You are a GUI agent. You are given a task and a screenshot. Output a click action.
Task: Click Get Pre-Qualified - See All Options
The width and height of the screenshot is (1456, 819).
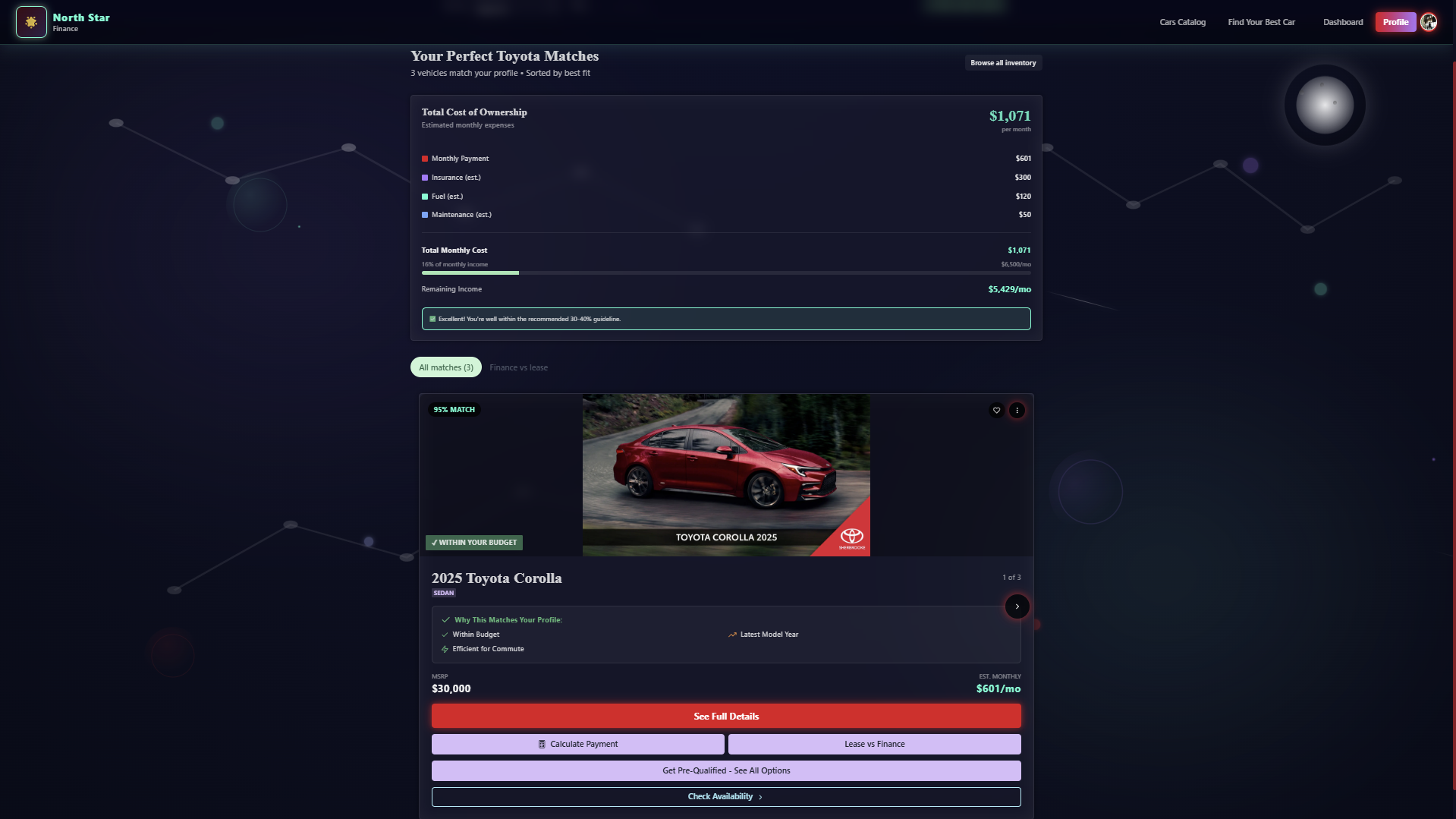pyautogui.click(x=726, y=771)
